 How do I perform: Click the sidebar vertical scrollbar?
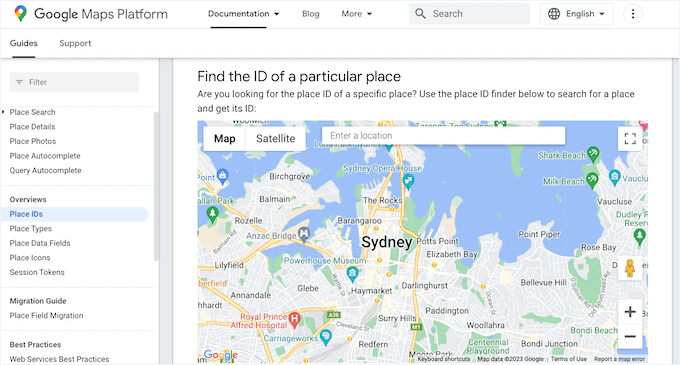coord(156,186)
